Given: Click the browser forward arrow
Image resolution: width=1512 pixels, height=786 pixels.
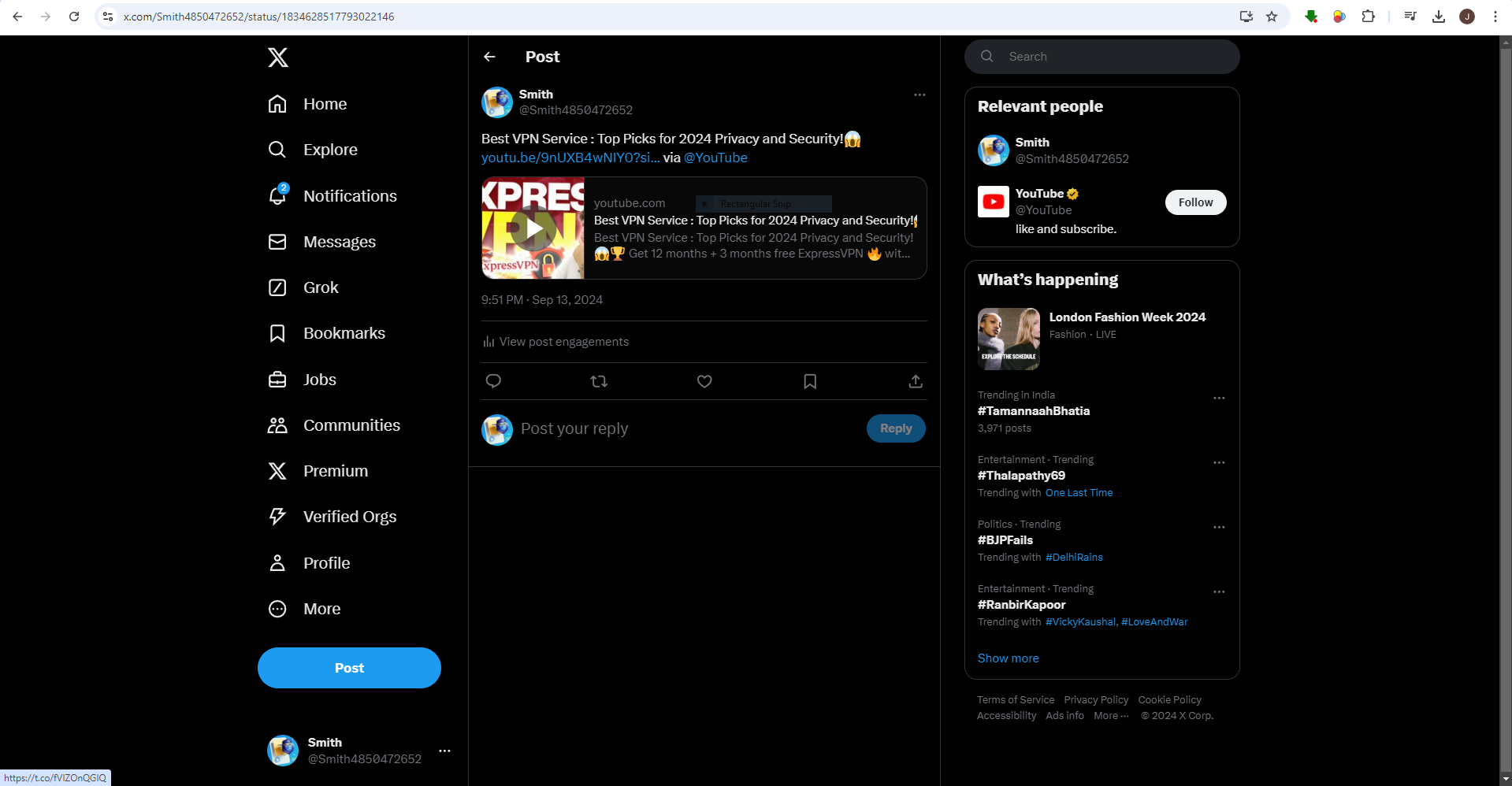Looking at the screenshot, I should point(46,17).
